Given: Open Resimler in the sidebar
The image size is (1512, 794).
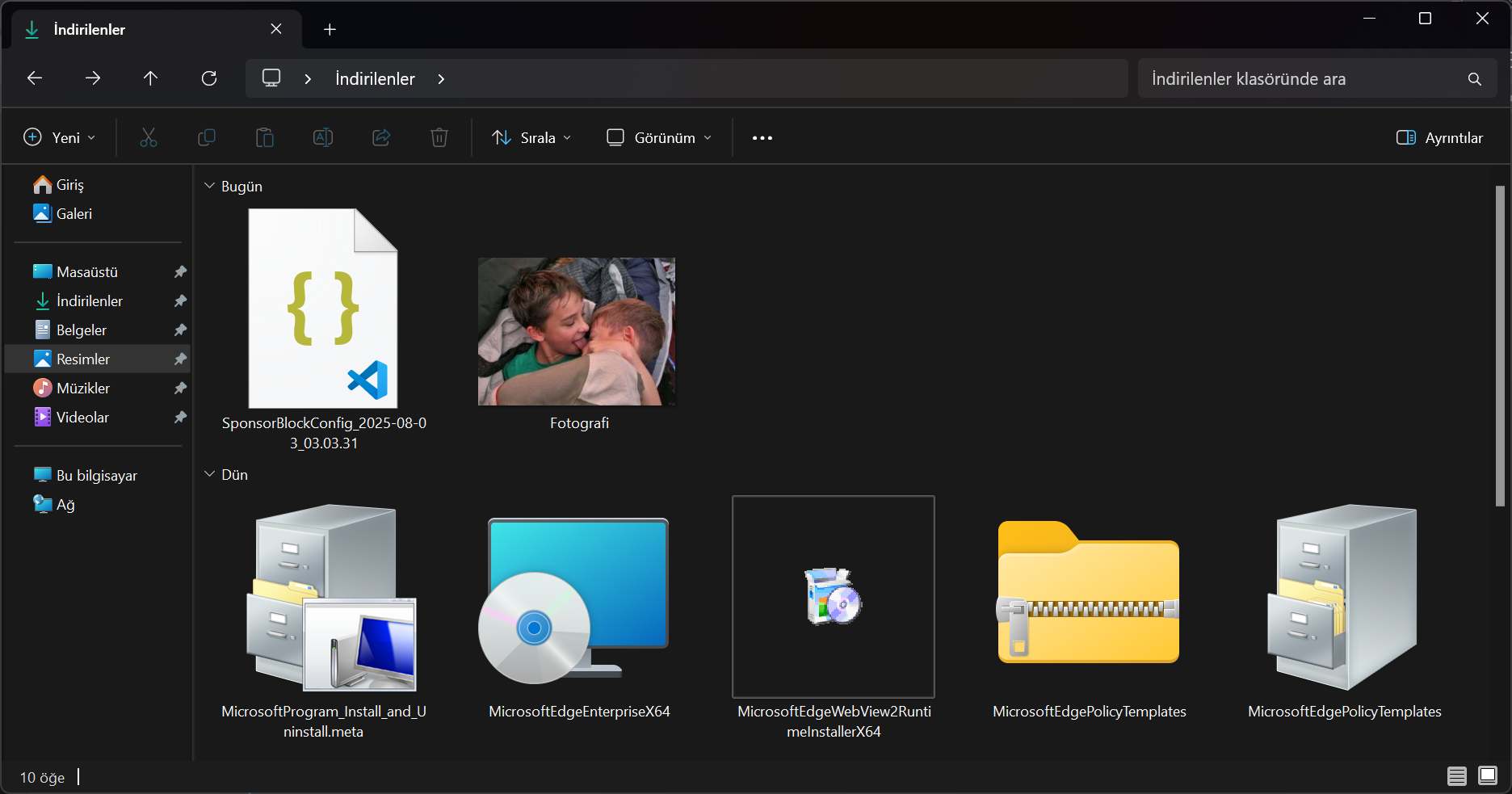Looking at the screenshot, I should coord(98,359).
